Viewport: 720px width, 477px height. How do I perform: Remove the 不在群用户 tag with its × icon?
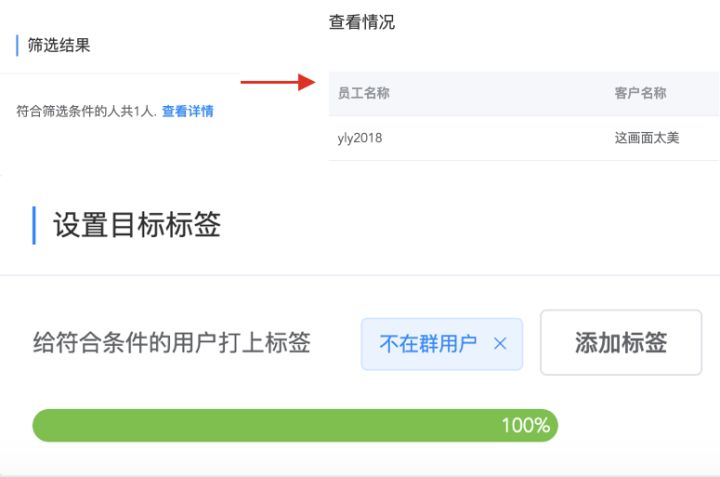pos(500,344)
